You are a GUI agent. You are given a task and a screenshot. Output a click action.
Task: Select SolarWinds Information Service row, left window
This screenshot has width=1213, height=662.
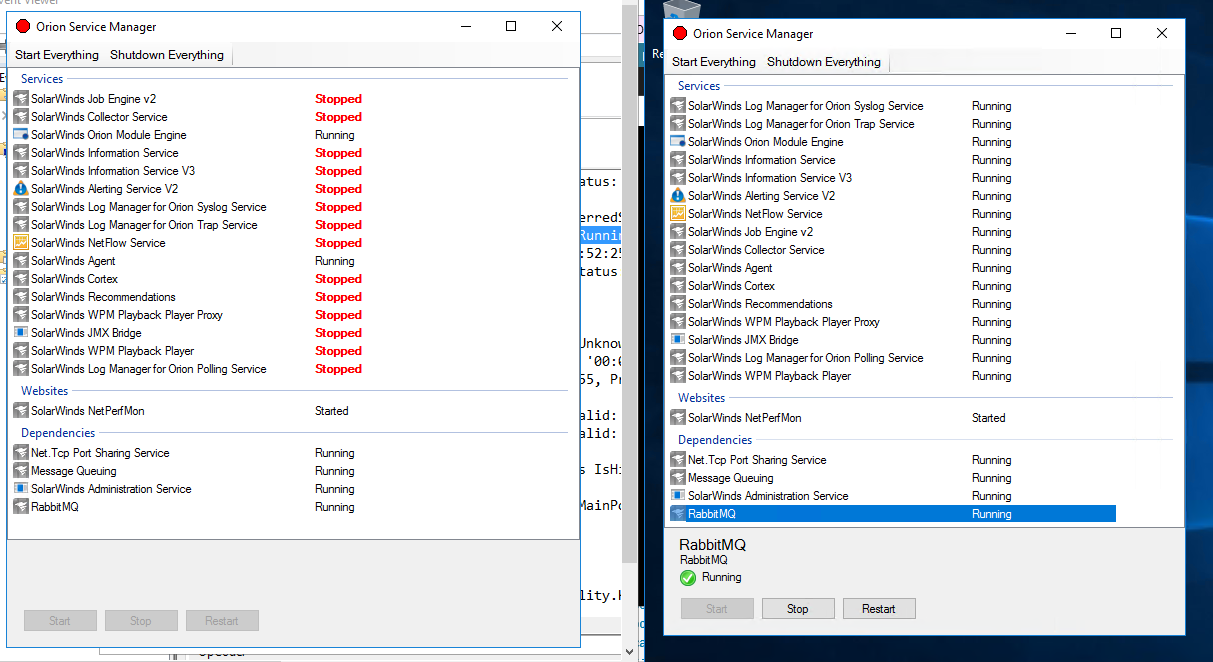tap(235, 153)
